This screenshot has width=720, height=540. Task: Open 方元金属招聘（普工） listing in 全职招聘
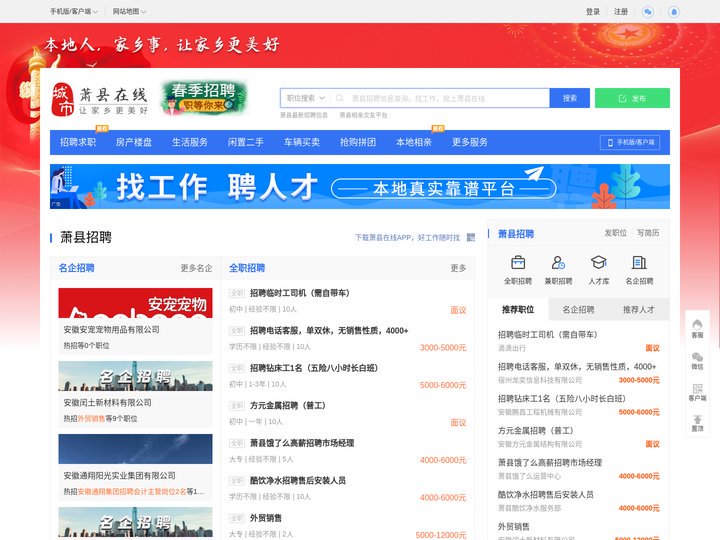pos(288,406)
